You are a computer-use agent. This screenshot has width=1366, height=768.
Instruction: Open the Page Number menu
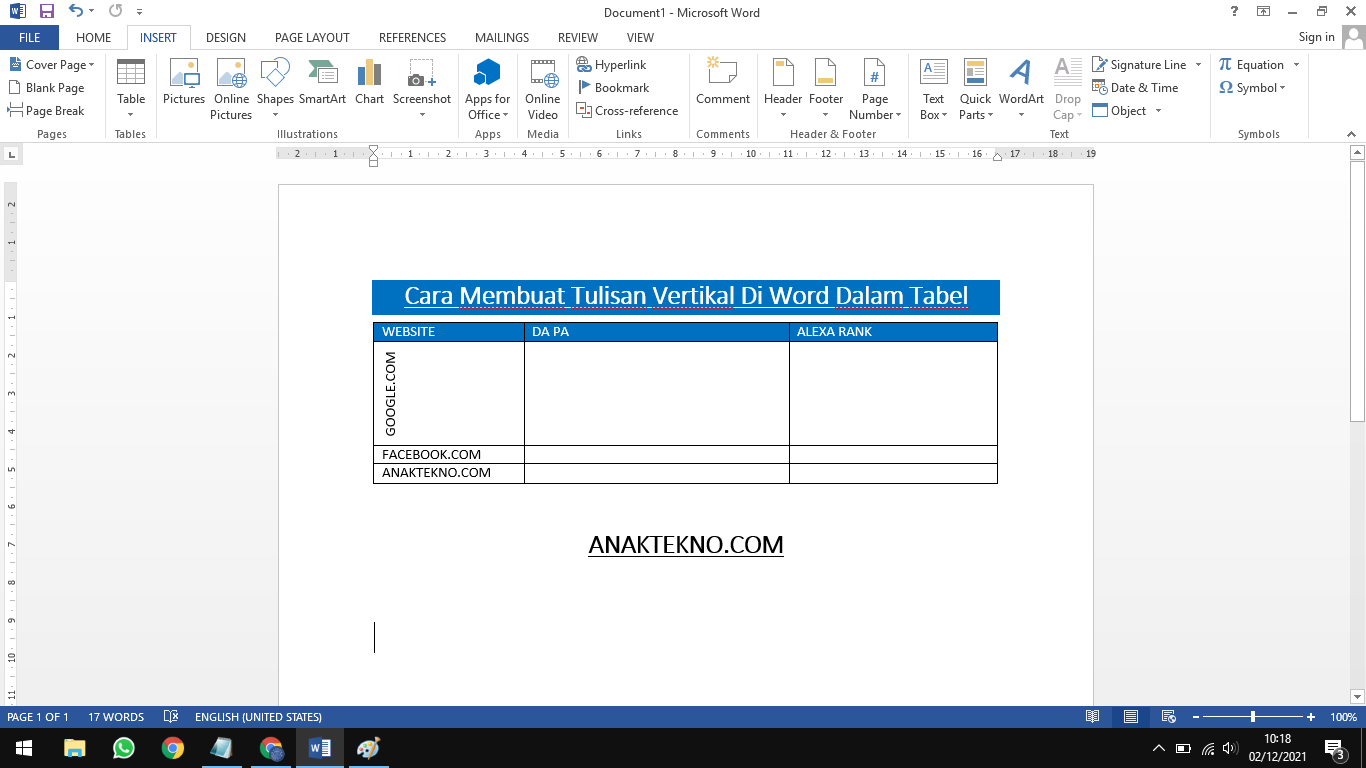tap(875, 89)
